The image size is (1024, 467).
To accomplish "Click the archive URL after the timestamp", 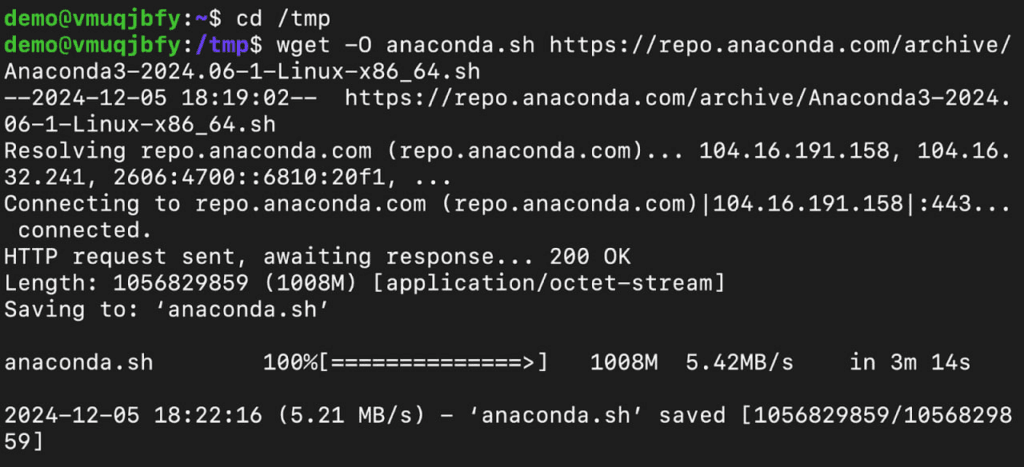I will coord(678,98).
